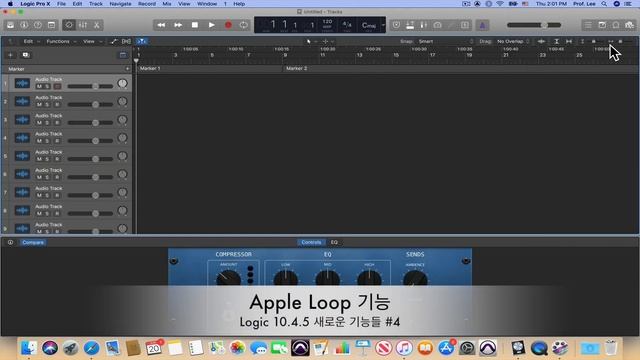Stop playback
The image size is (640, 360).
click(195, 25)
